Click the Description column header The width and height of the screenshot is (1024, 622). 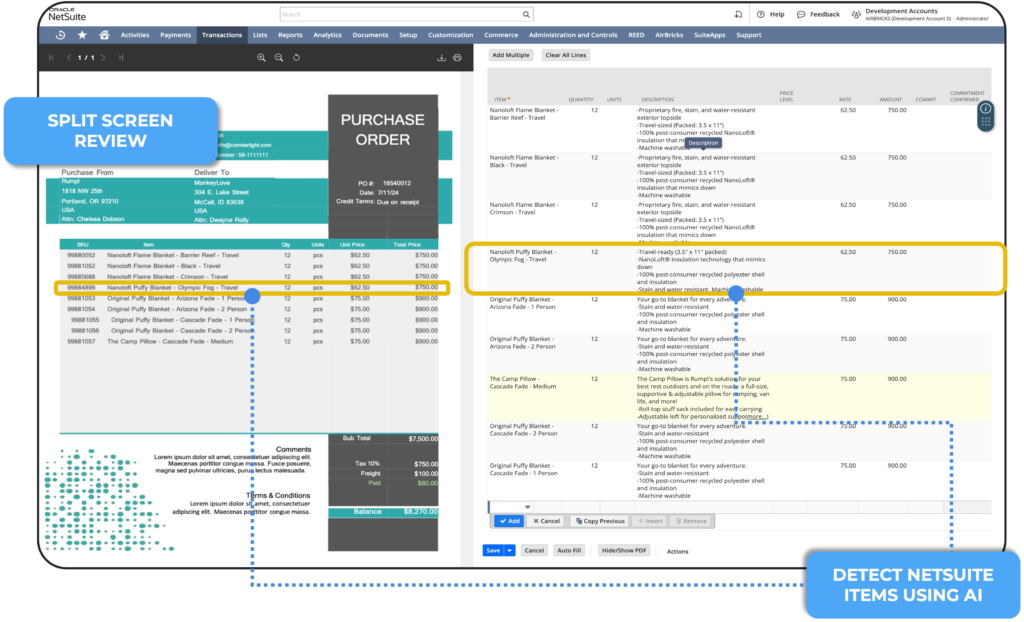click(657, 100)
